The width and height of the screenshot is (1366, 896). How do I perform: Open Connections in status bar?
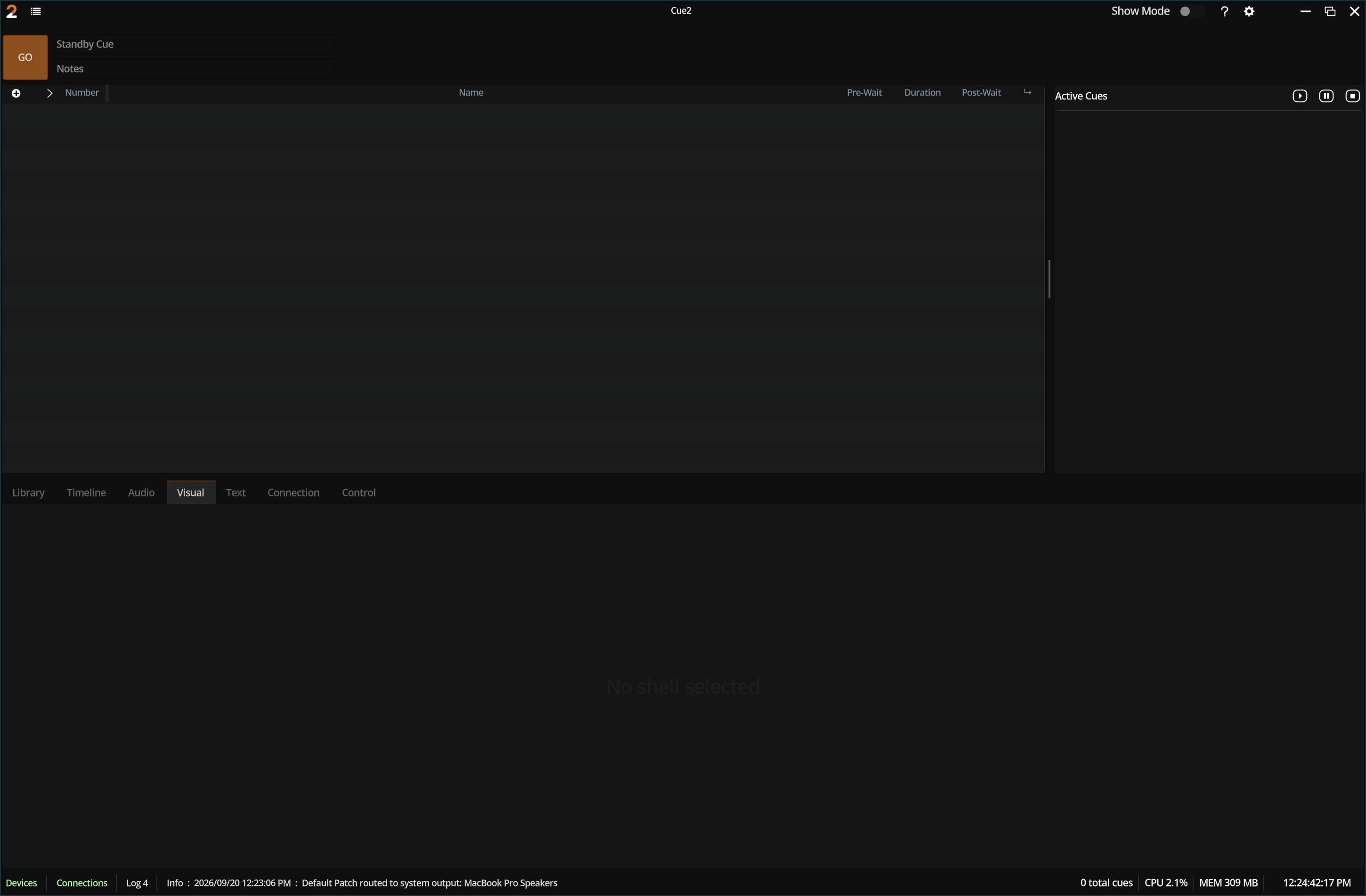coord(81,883)
